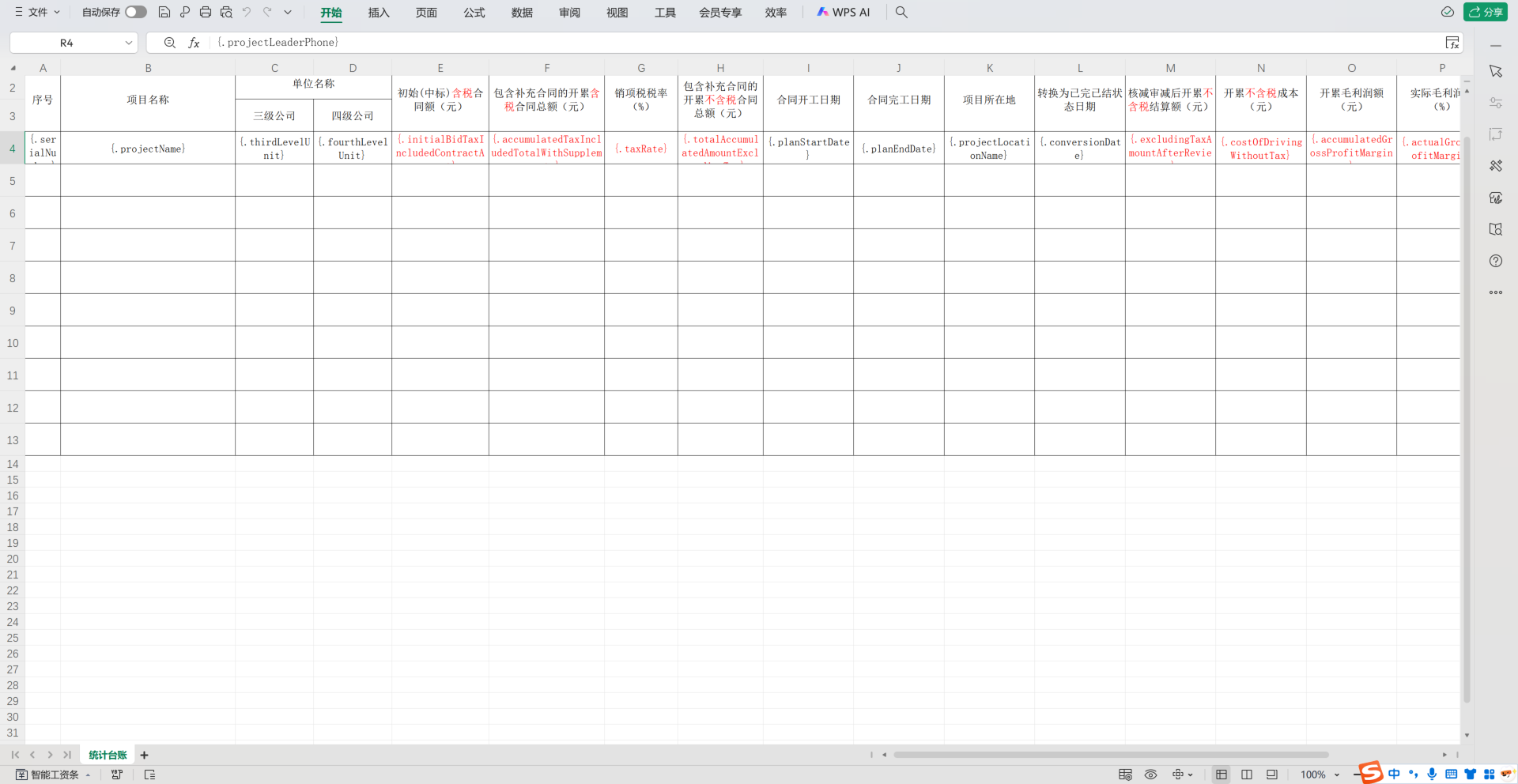Click the search magnifier icon in ribbon
Screen dimensions: 1518x784
(x=901, y=12)
